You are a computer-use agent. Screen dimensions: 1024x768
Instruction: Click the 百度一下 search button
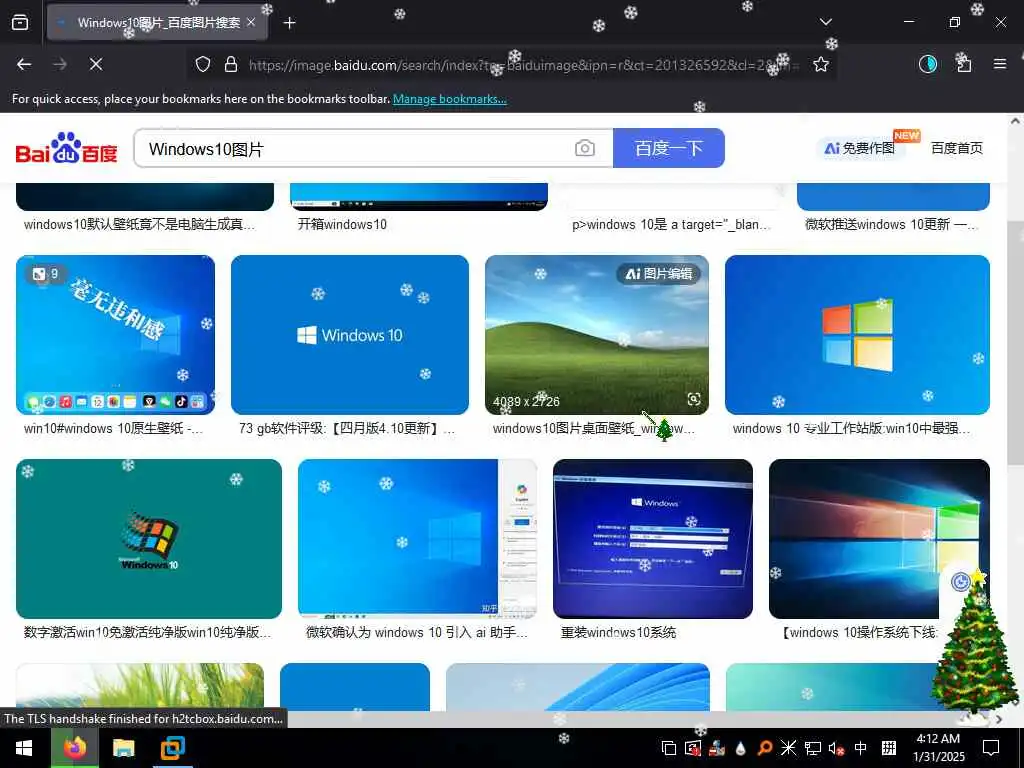coord(669,148)
